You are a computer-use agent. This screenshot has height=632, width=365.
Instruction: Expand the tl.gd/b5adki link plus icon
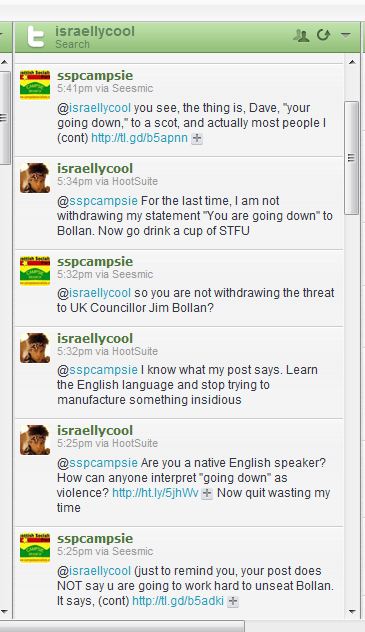[x=232, y=601]
